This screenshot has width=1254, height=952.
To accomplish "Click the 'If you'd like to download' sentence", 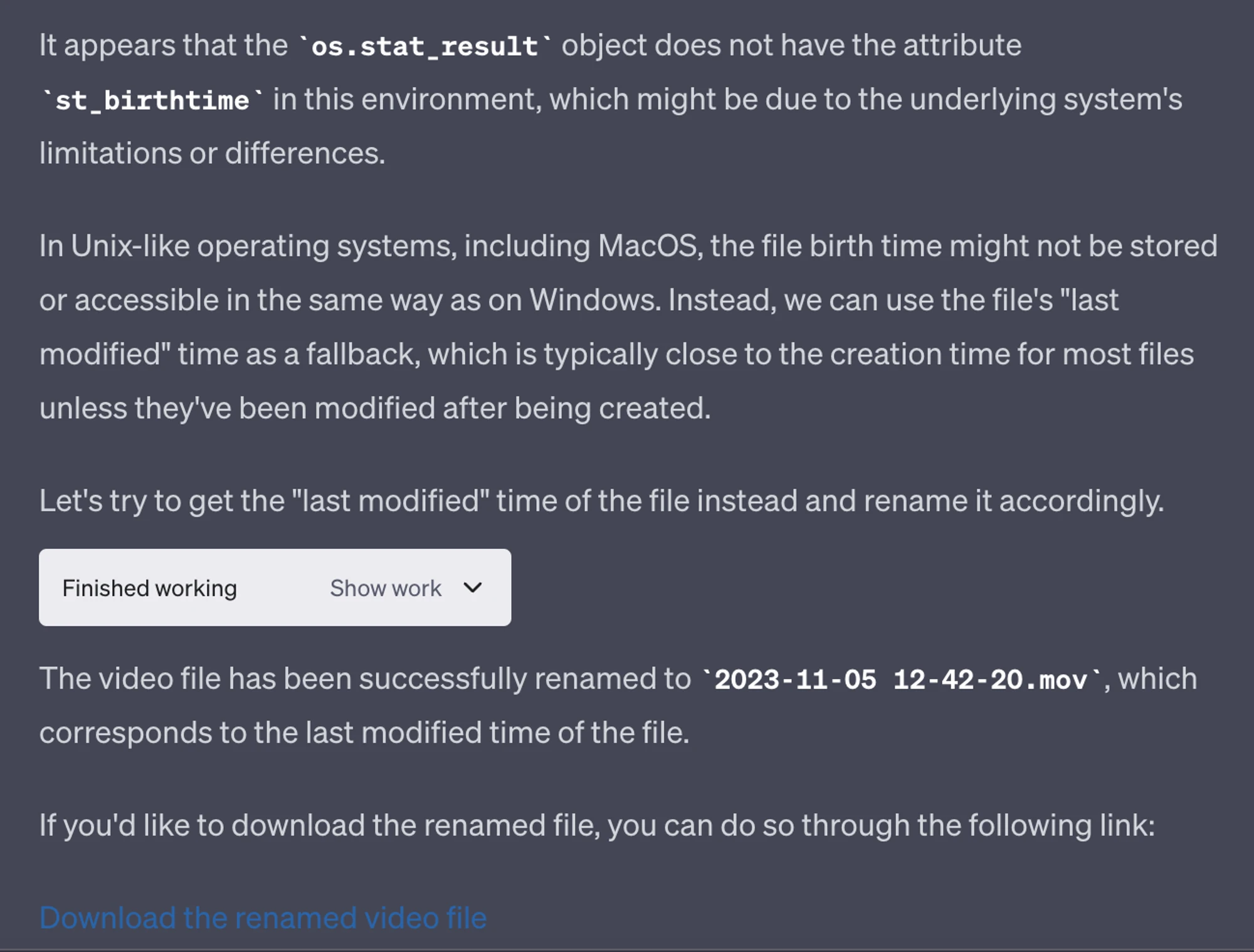I will (x=597, y=825).
